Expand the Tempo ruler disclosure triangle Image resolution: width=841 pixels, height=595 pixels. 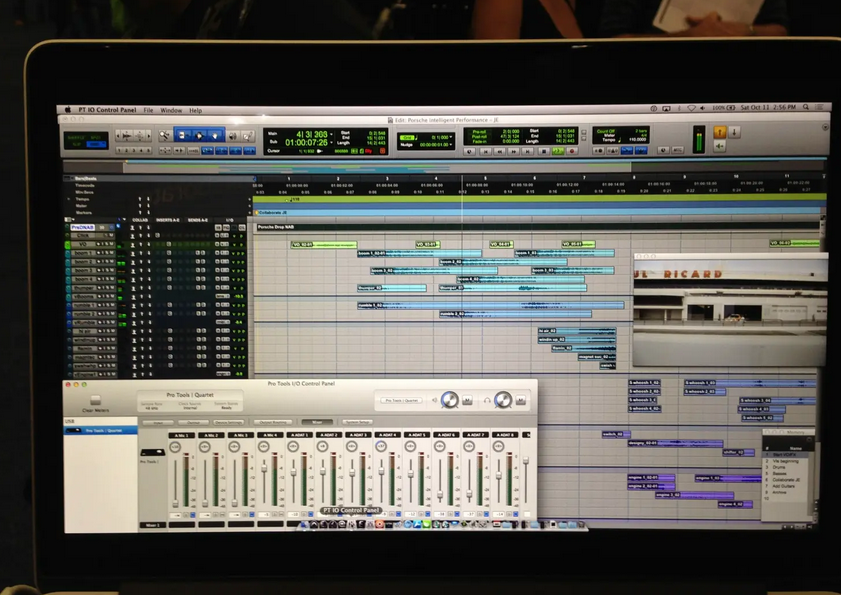[x=69, y=199]
